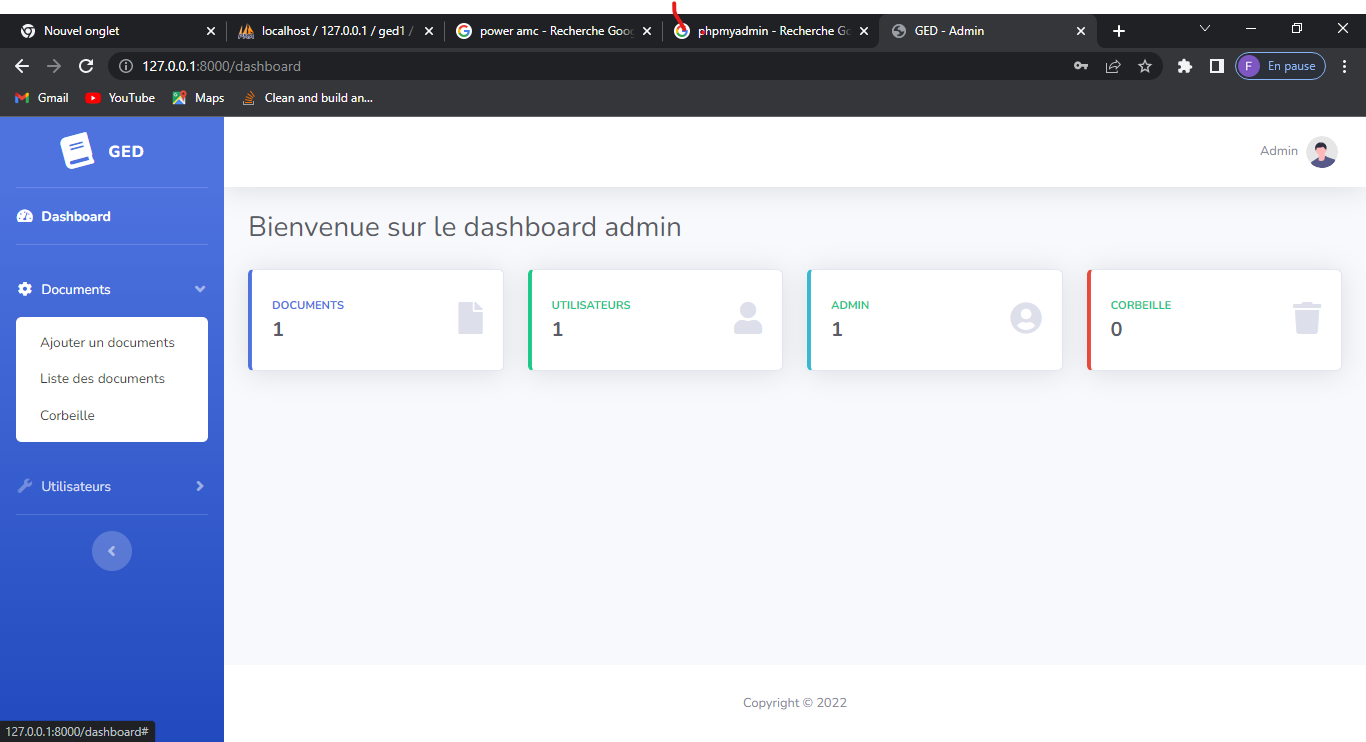Viewport: 1366px width, 742px height.
Task: Click the Corbeille card trash icon
Action: click(x=1307, y=318)
